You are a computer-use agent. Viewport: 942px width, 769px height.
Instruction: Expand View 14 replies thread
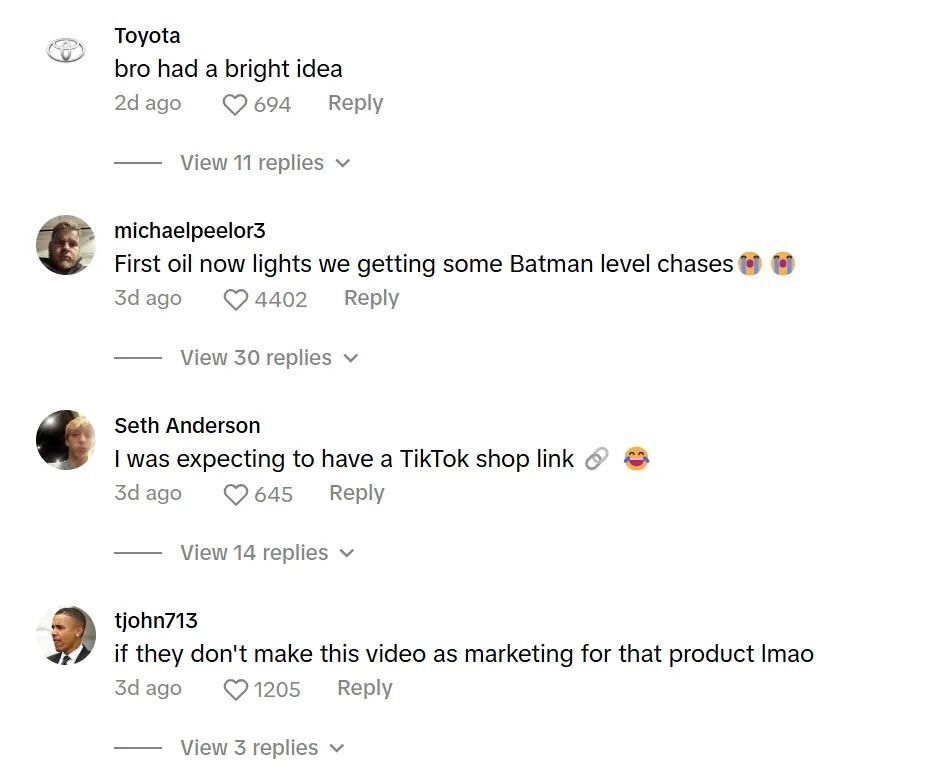266,553
